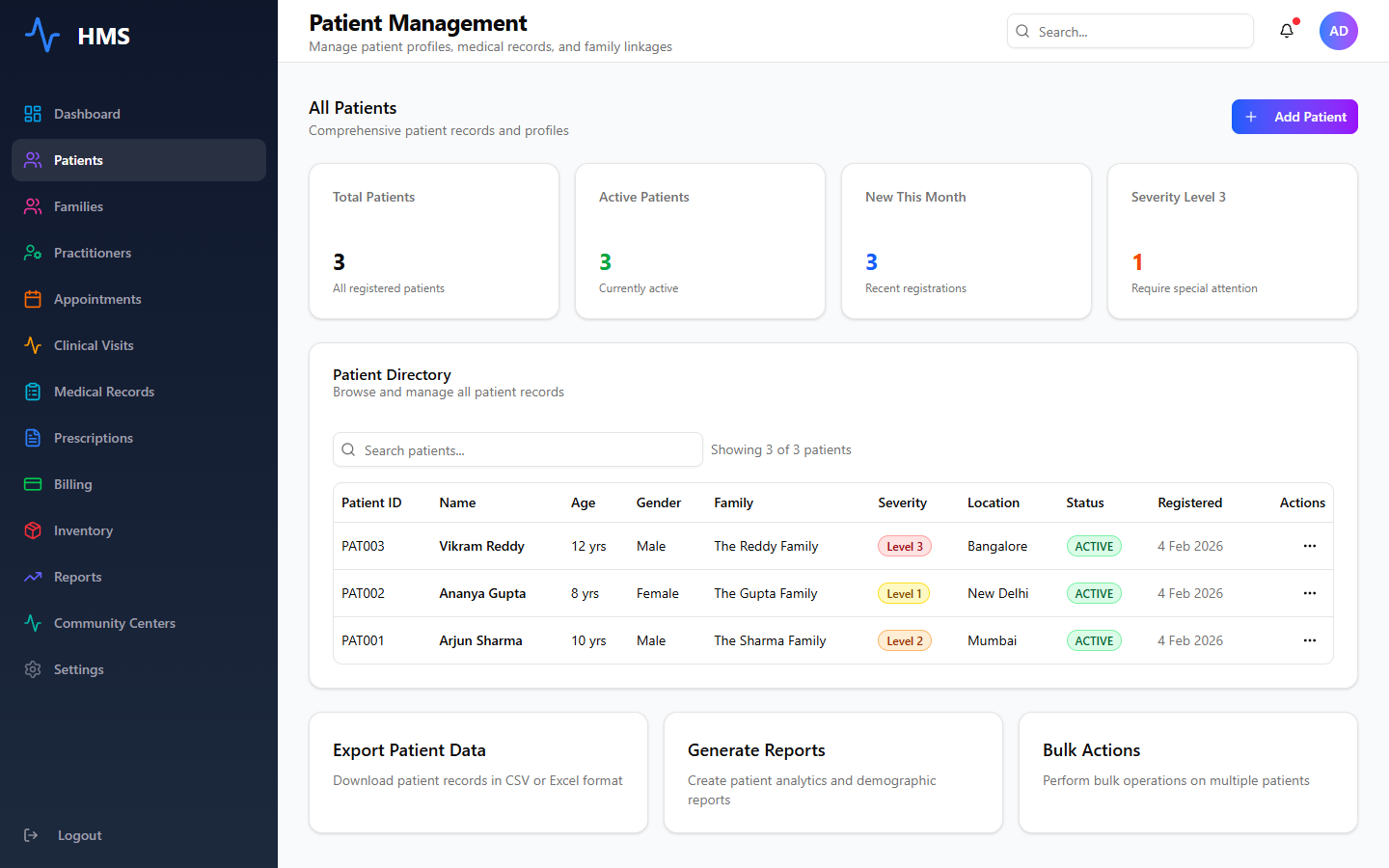Click the Community Centers pulse icon
Viewport: 1389px width, 868px height.
pyautogui.click(x=33, y=623)
